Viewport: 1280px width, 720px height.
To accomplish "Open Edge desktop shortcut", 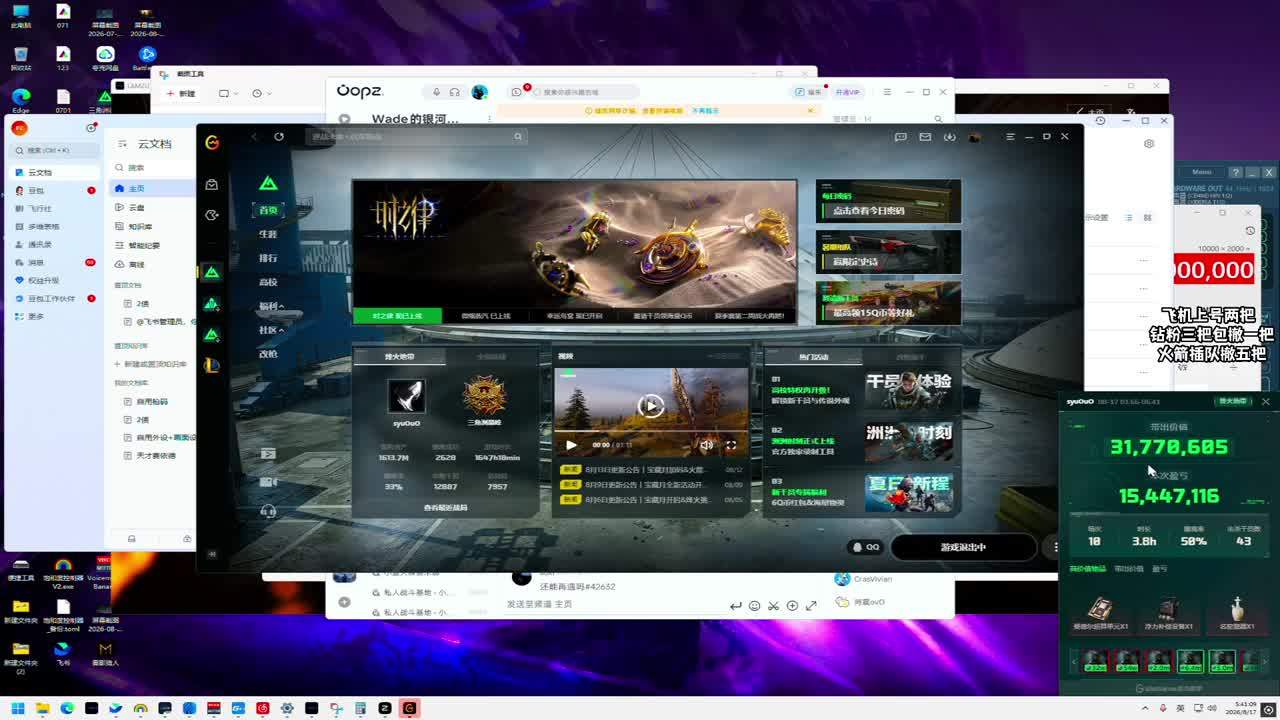I will coord(20,99).
